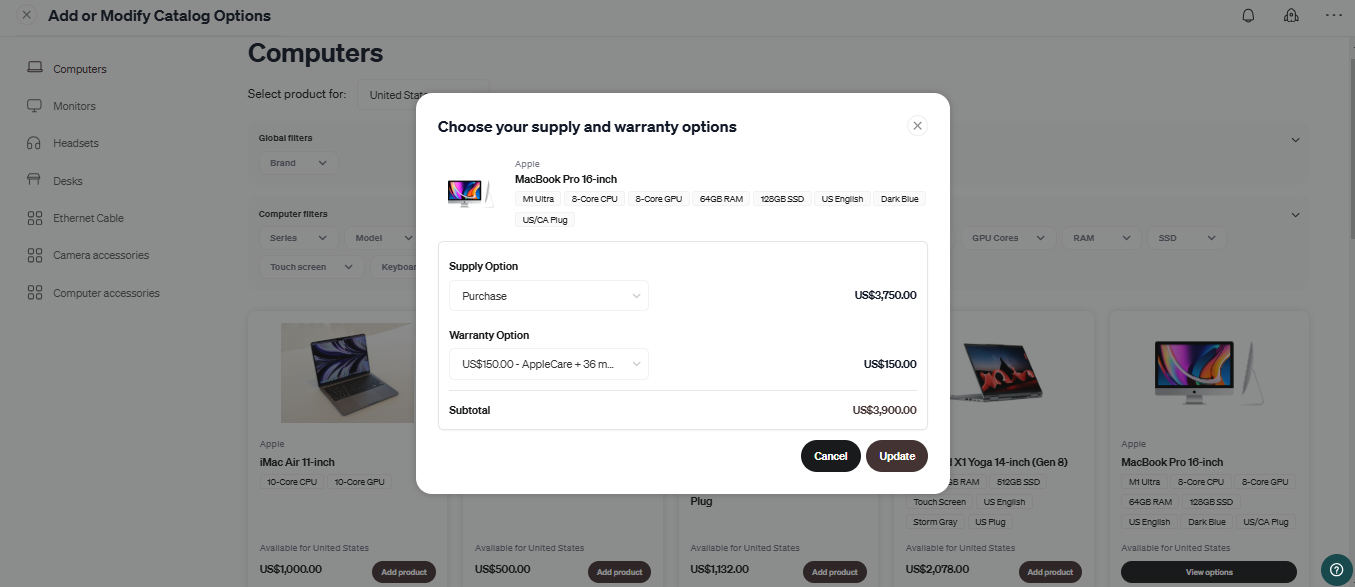Click the Cancel button
This screenshot has height=587, width=1355.
point(830,456)
